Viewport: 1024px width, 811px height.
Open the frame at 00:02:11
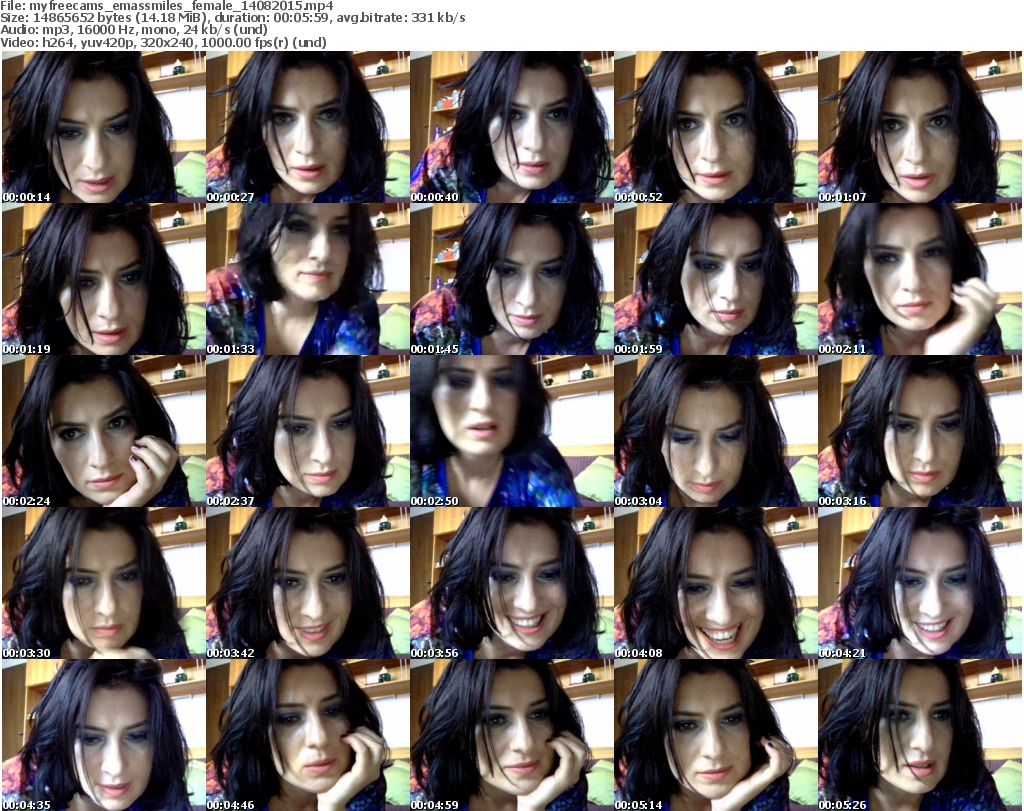(x=920, y=279)
